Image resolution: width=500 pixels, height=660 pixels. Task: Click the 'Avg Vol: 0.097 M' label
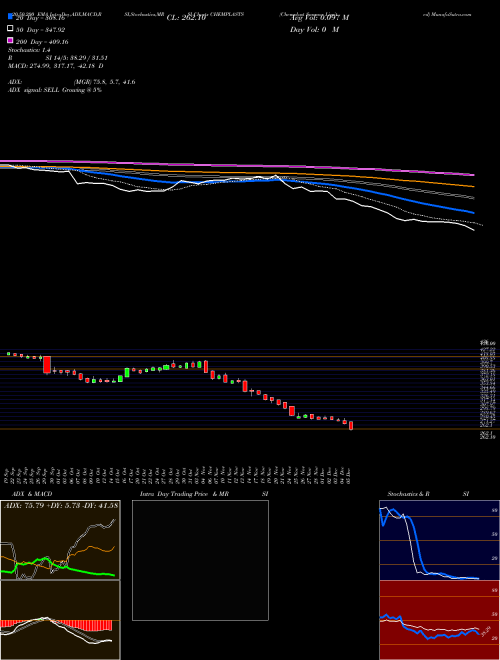point(319,18)
